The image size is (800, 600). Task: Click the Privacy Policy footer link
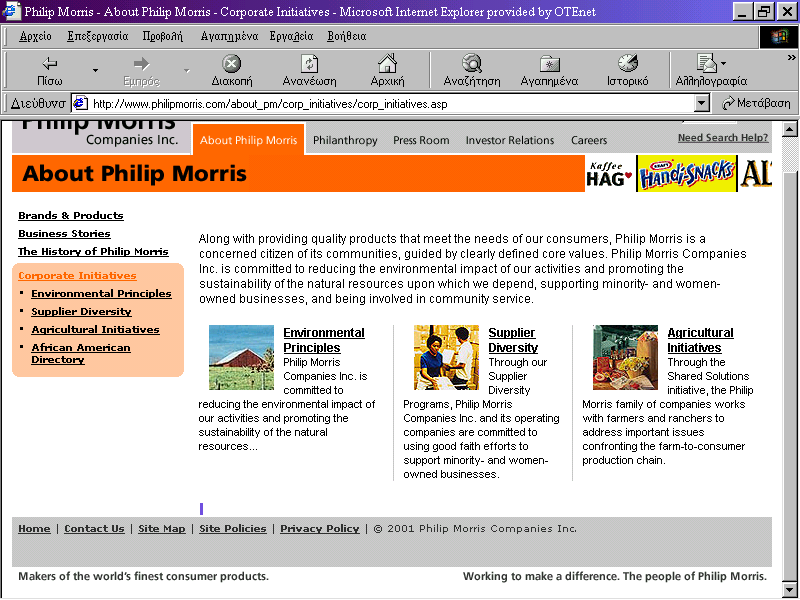(x=320, y=529)
